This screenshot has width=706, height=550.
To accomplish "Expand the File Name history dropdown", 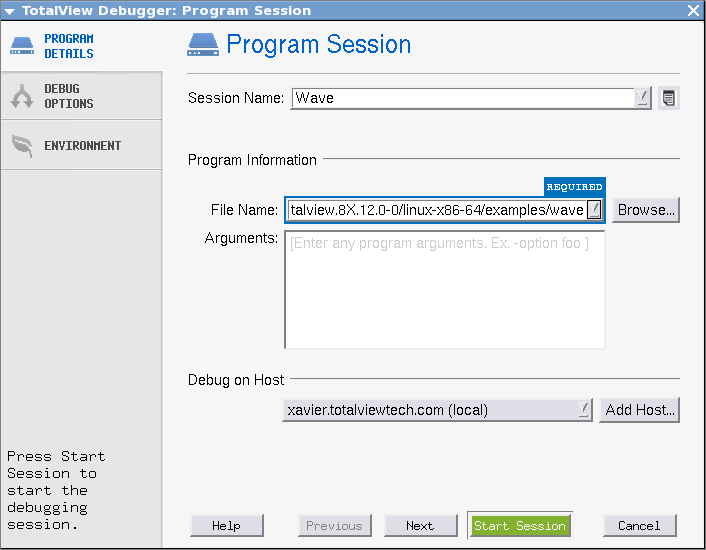I will 595,210.
